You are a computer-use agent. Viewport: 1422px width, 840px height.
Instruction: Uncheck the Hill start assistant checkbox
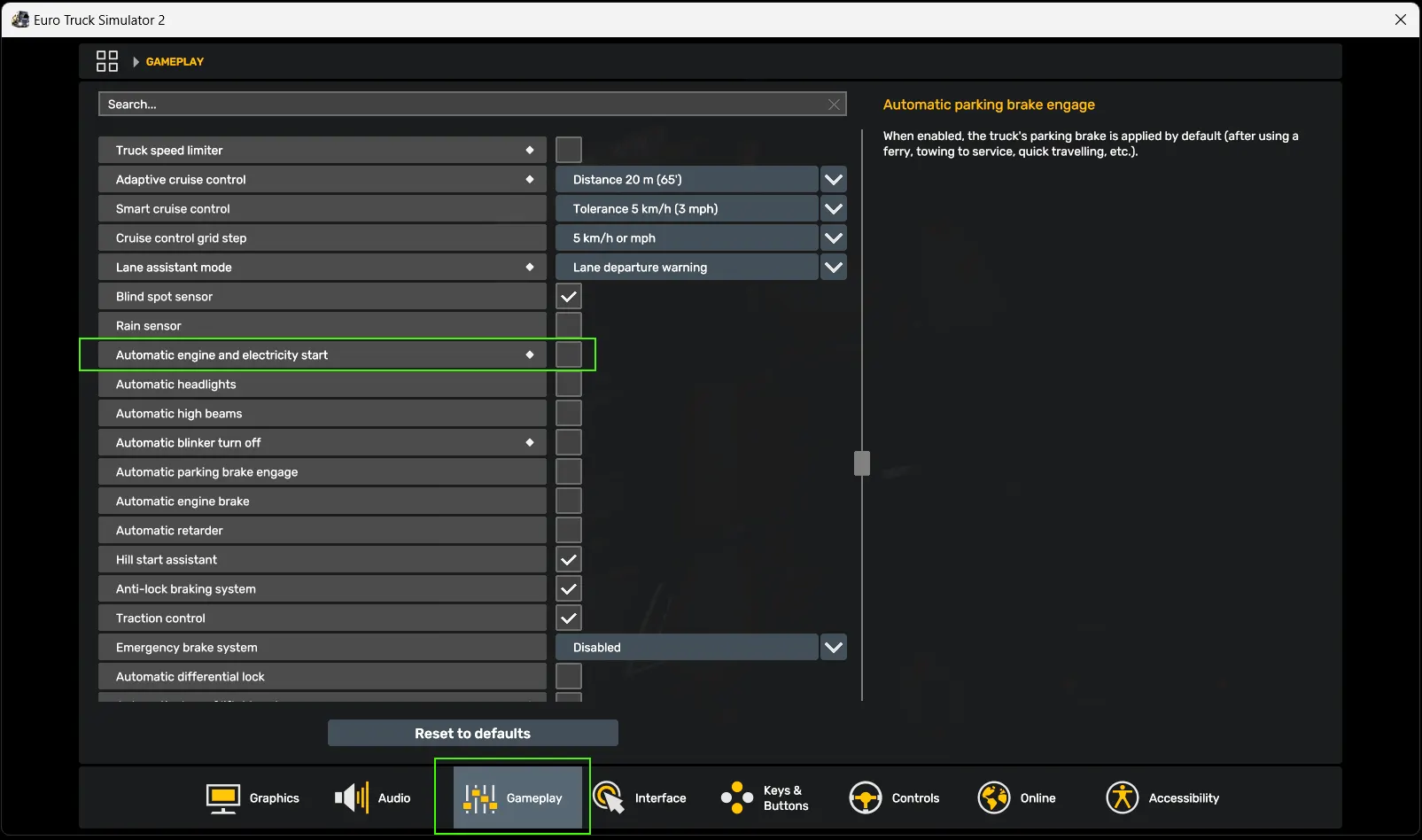(x=569, y=559)
